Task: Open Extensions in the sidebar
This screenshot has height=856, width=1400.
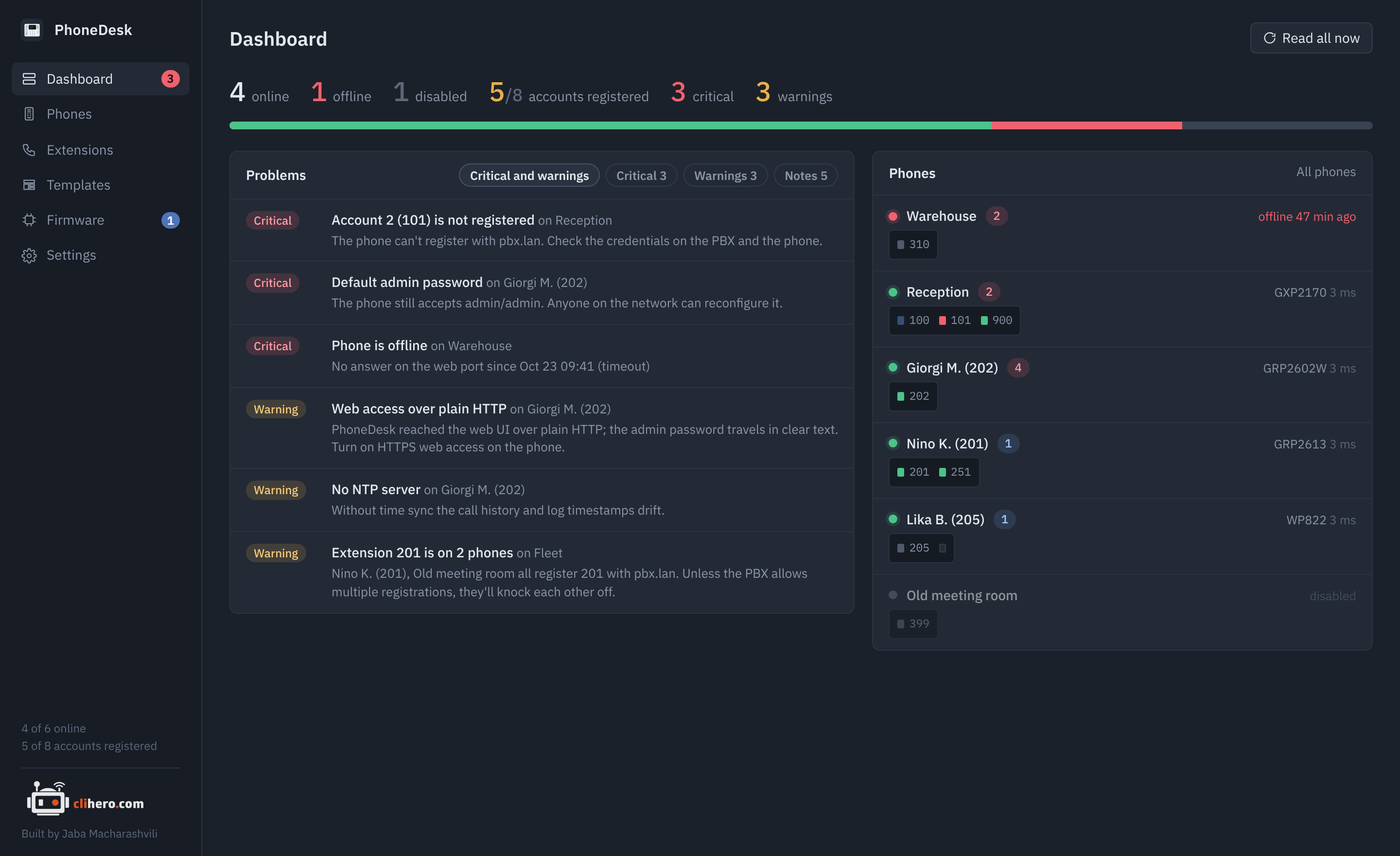Action: pos(100,149)
